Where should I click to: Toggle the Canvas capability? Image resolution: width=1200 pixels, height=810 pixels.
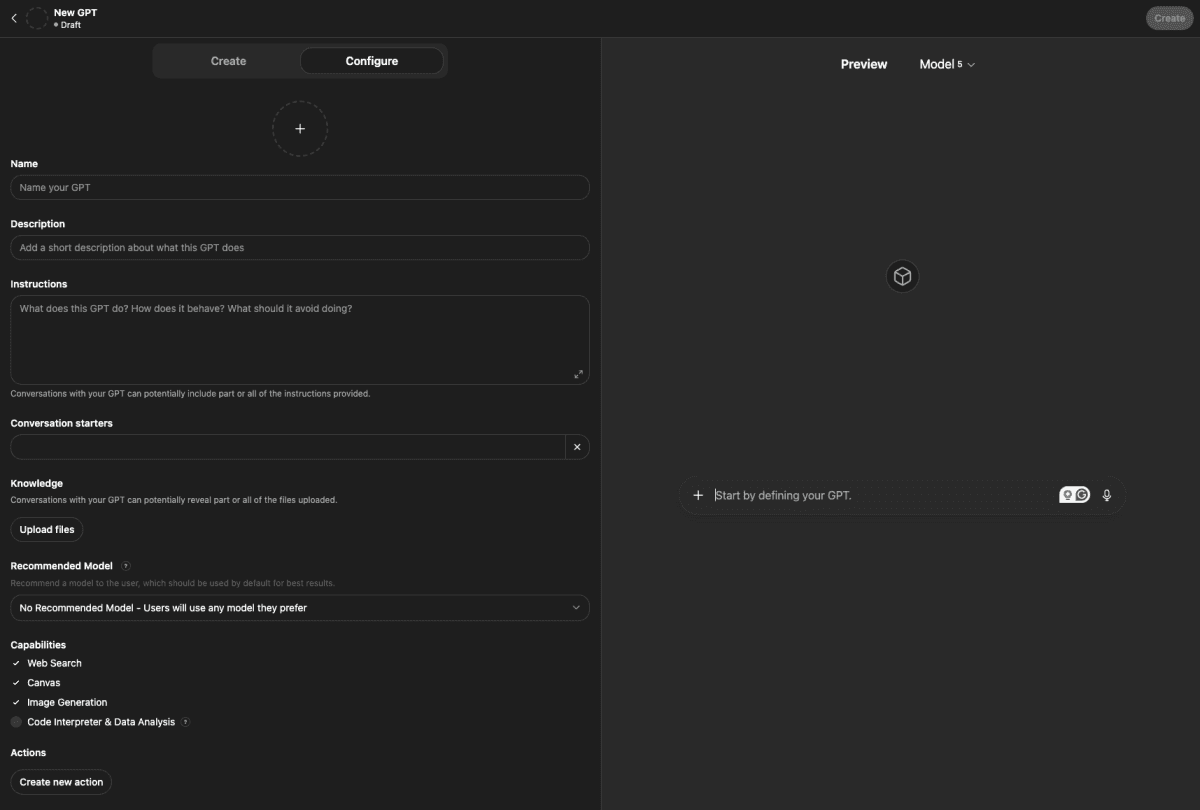[x=16, y=683]
